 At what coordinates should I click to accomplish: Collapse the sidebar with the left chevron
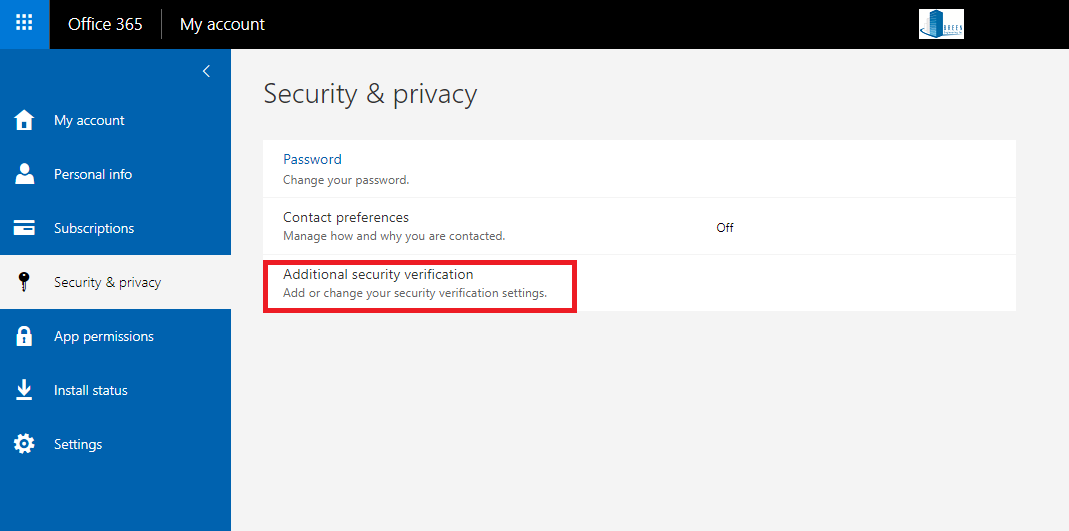206,71
